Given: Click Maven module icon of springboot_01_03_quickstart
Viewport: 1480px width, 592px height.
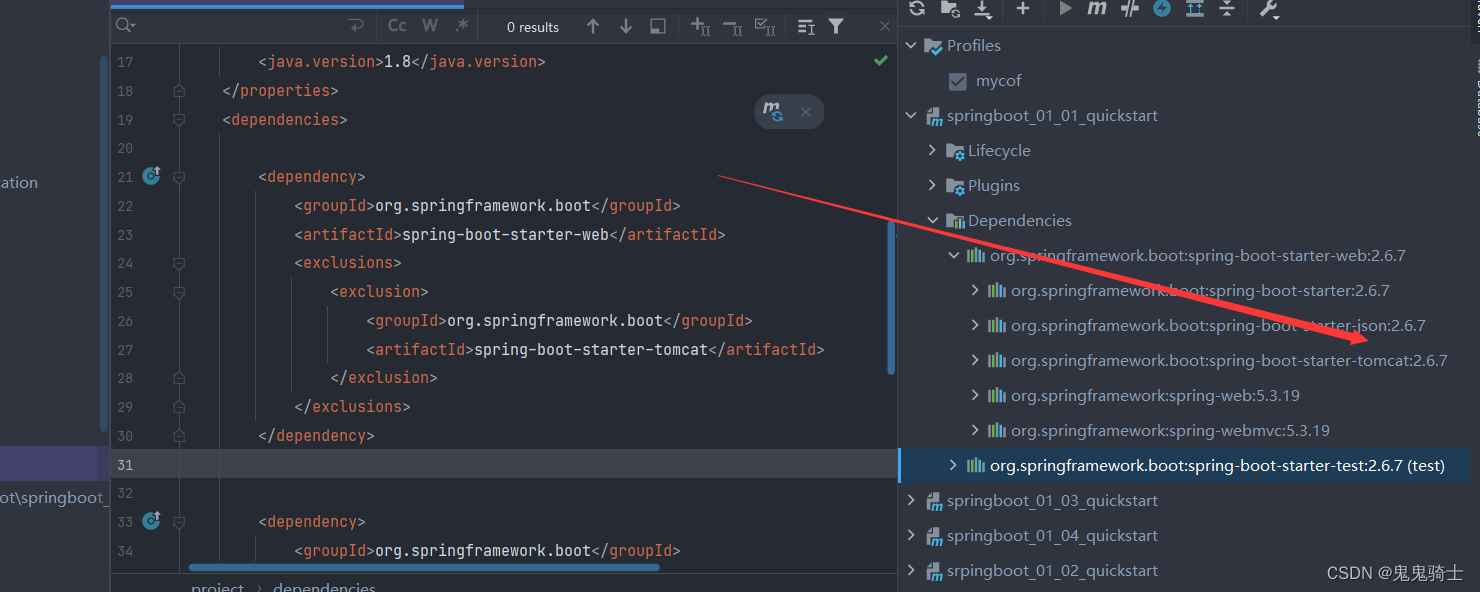Looking at the screenshot, I should coord(934,501).
